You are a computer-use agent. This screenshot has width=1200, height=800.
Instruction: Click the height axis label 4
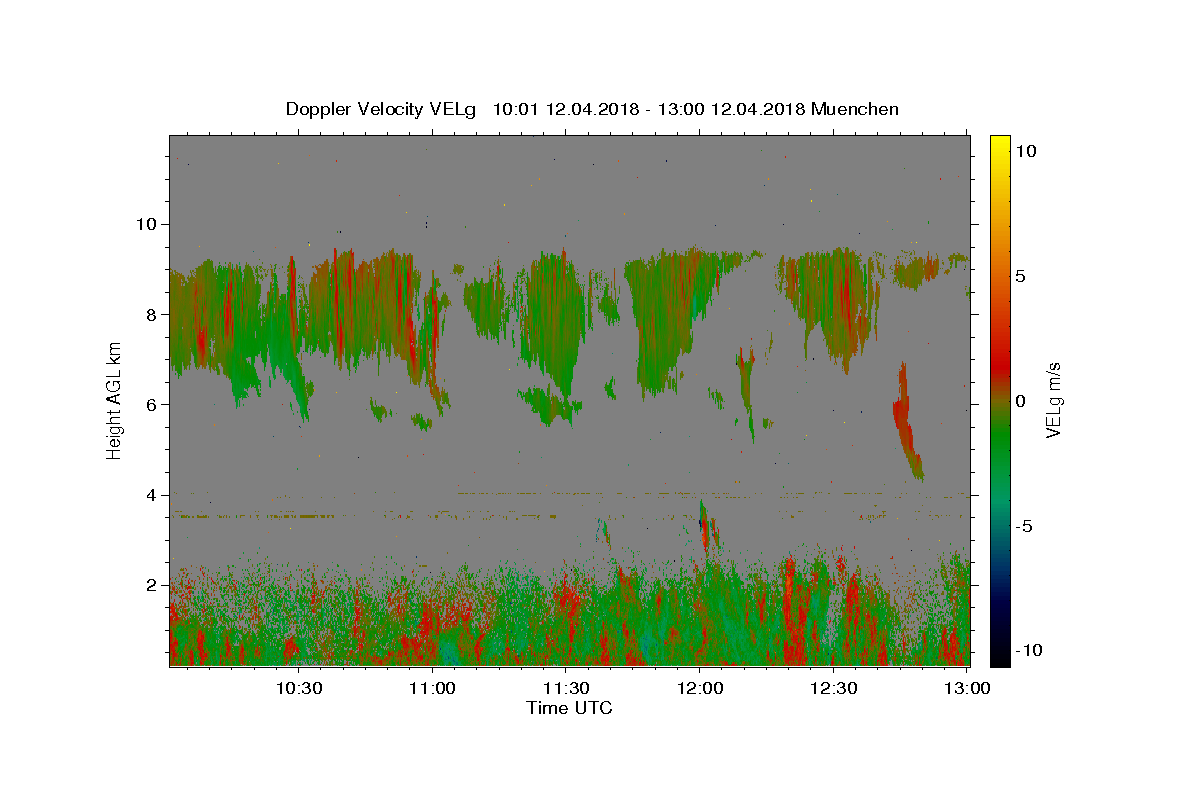coord(151,495)
